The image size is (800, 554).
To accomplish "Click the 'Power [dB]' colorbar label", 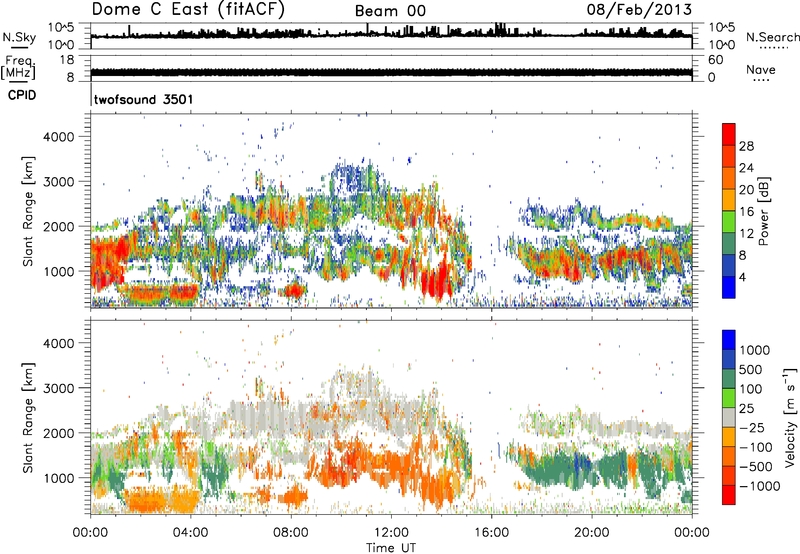I will (x=763, y=211).
